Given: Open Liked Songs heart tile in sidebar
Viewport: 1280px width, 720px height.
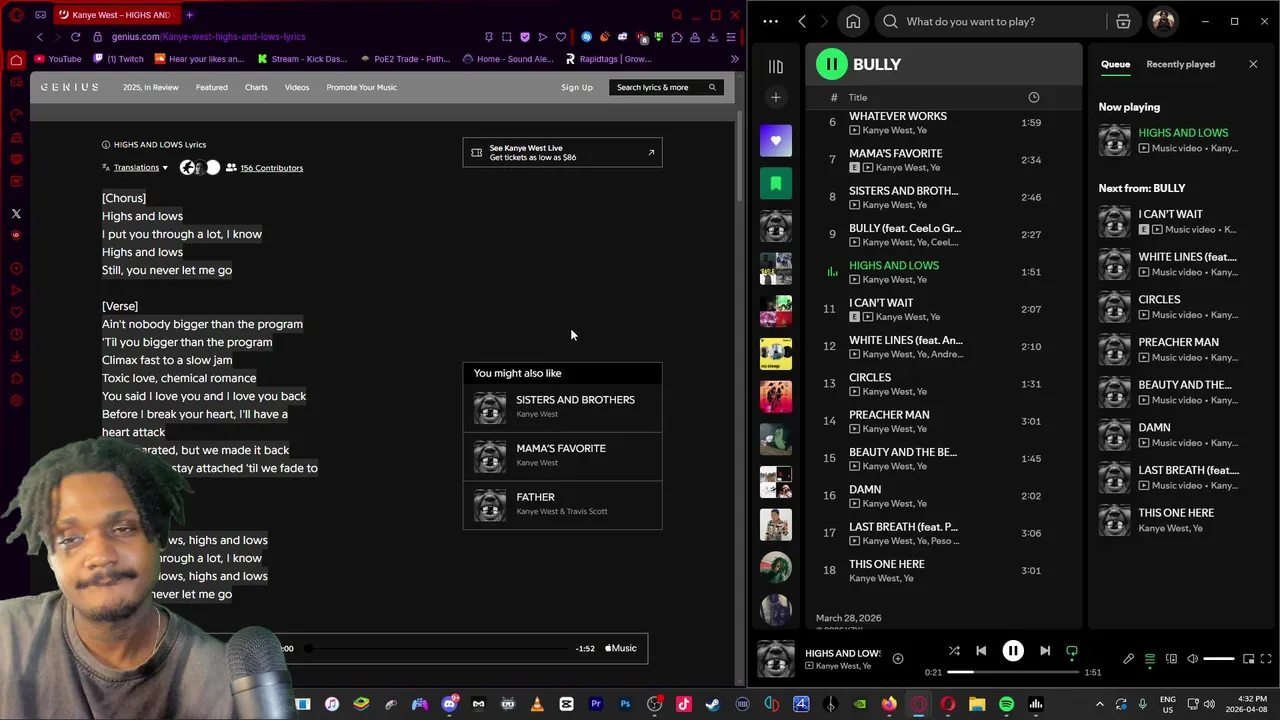Looking at the screenshot, I should 775,141.
